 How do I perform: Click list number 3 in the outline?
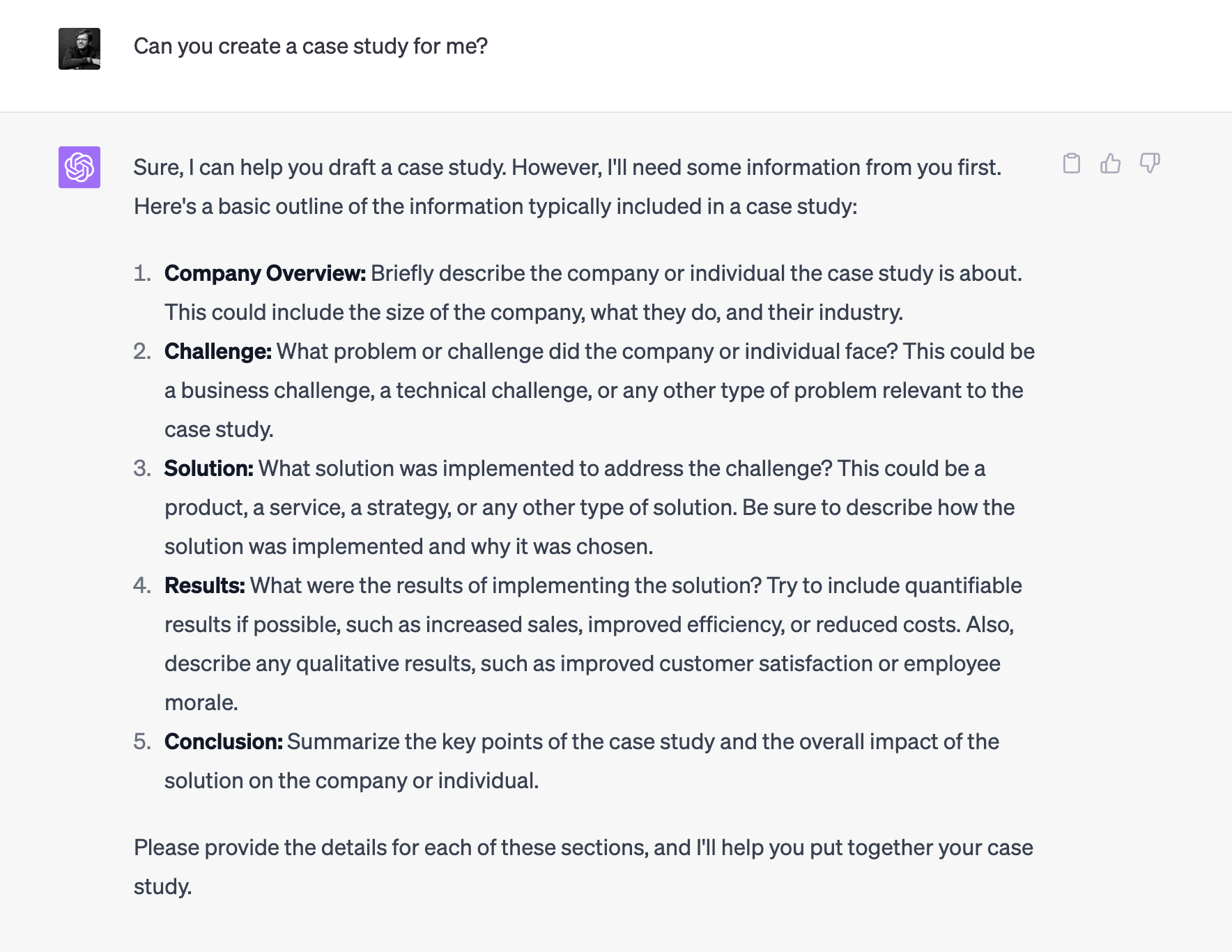tap(142, 468)
